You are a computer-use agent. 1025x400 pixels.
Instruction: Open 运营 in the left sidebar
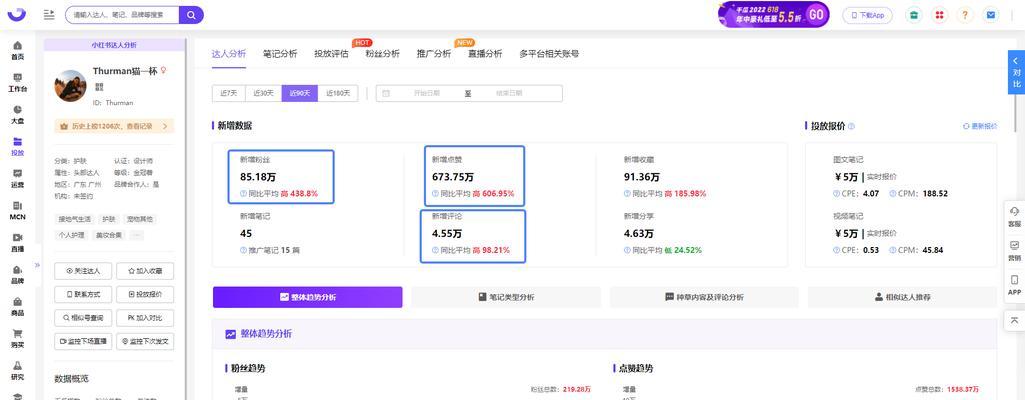pos(18,178)
